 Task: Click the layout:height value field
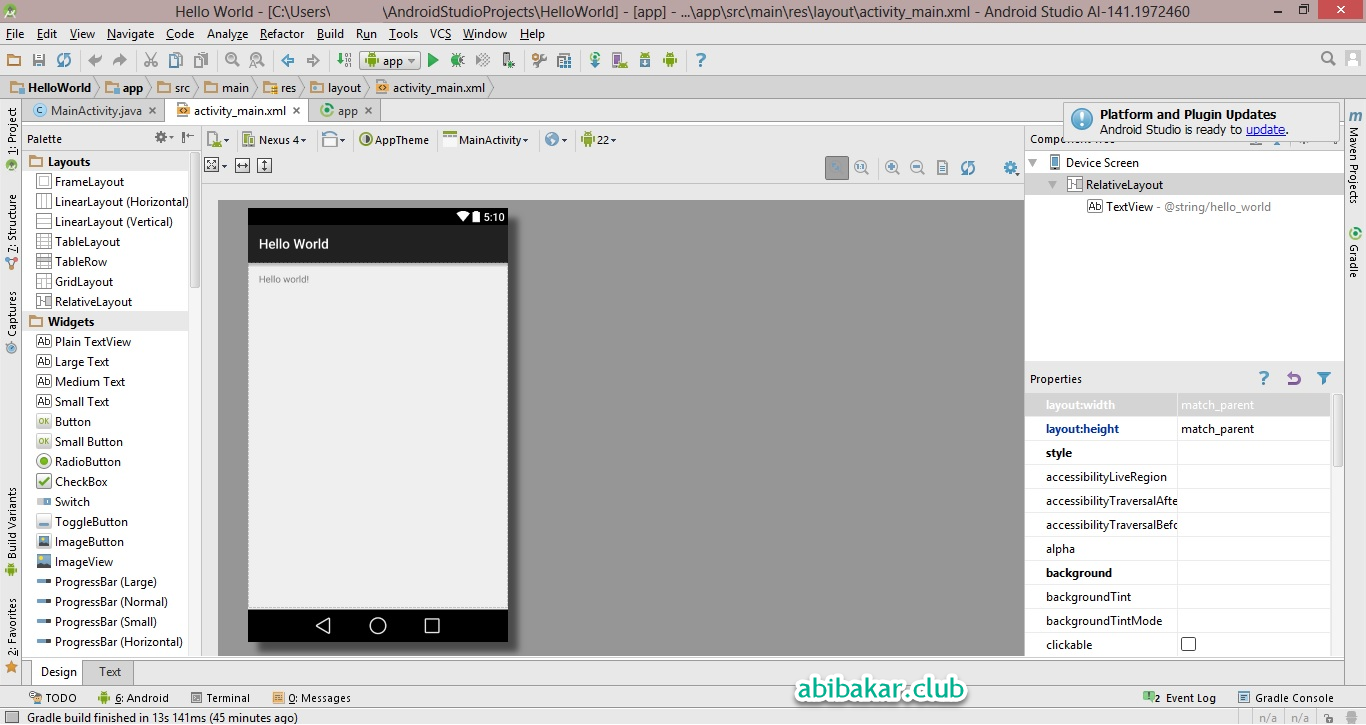1254,429
